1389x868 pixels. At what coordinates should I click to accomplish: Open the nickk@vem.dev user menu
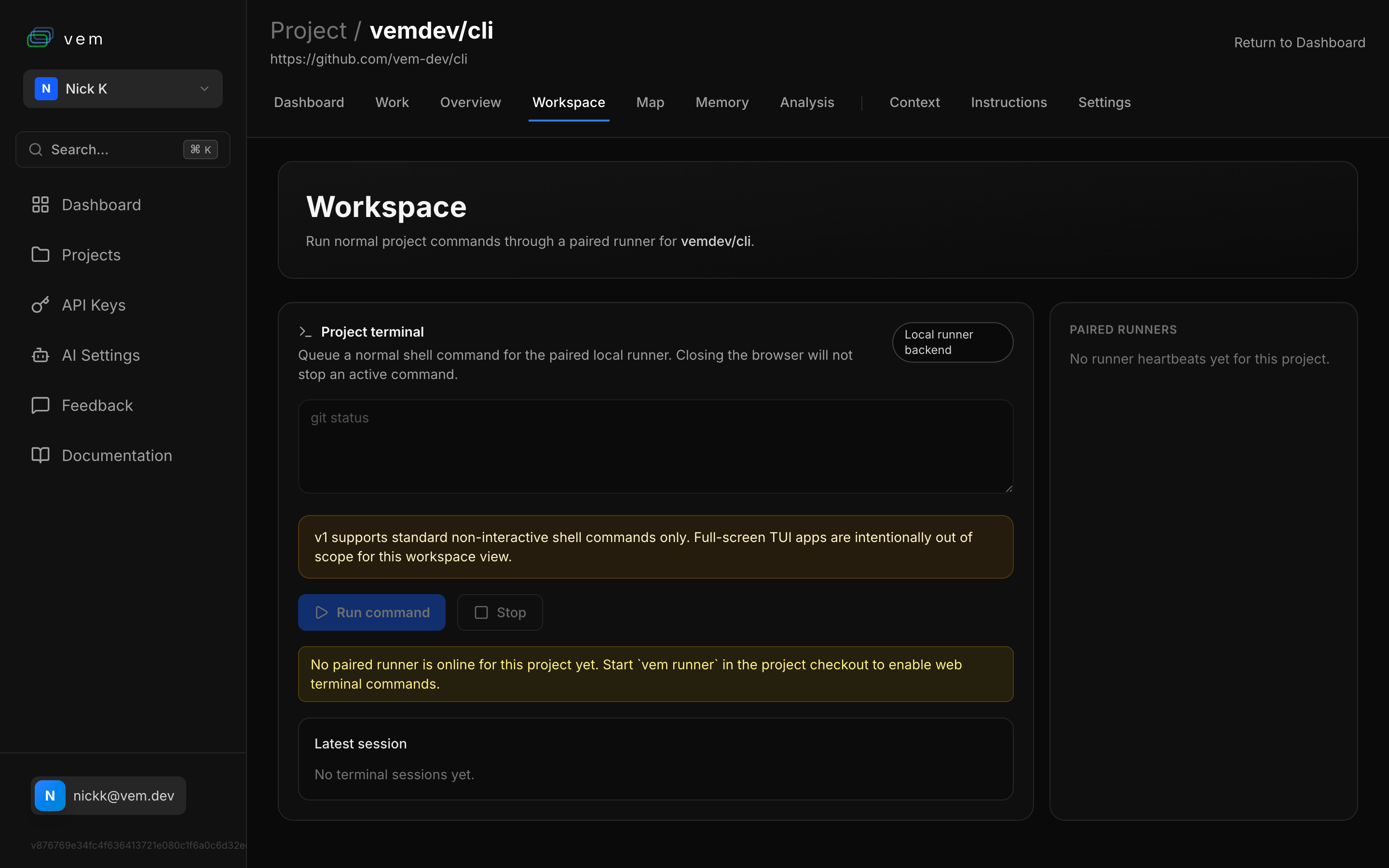click(109, 796)
